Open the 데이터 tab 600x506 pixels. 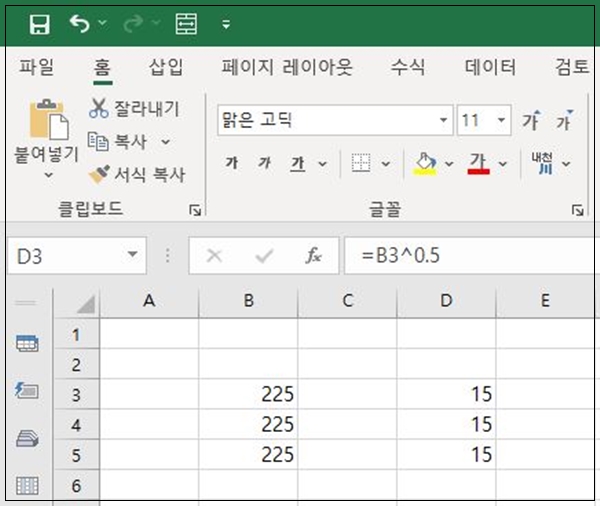[x=490, y=67]
